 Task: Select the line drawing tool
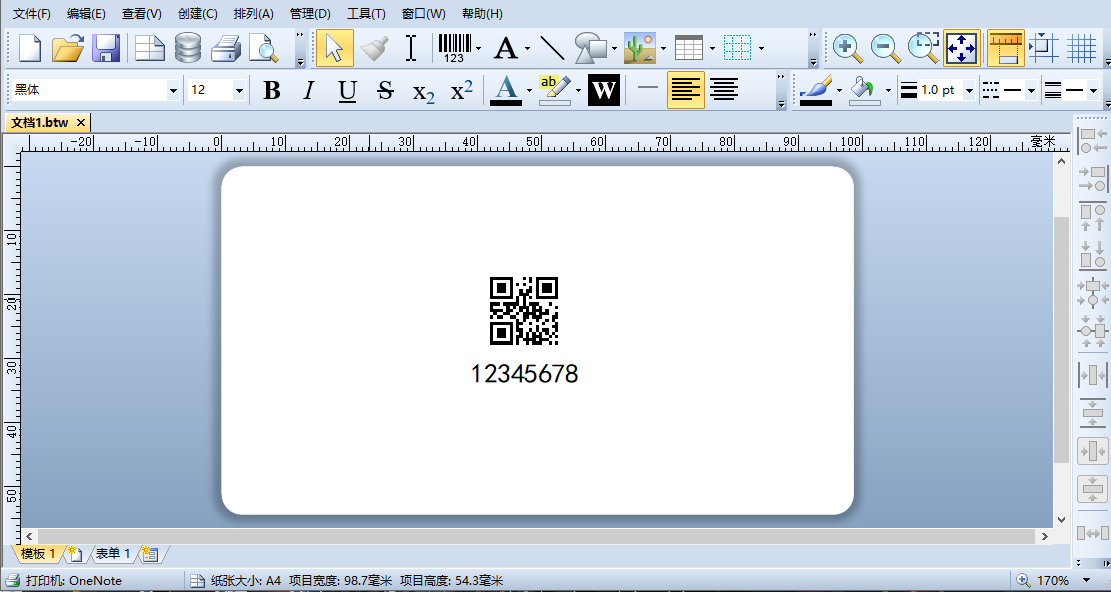[x=552, y=48]
